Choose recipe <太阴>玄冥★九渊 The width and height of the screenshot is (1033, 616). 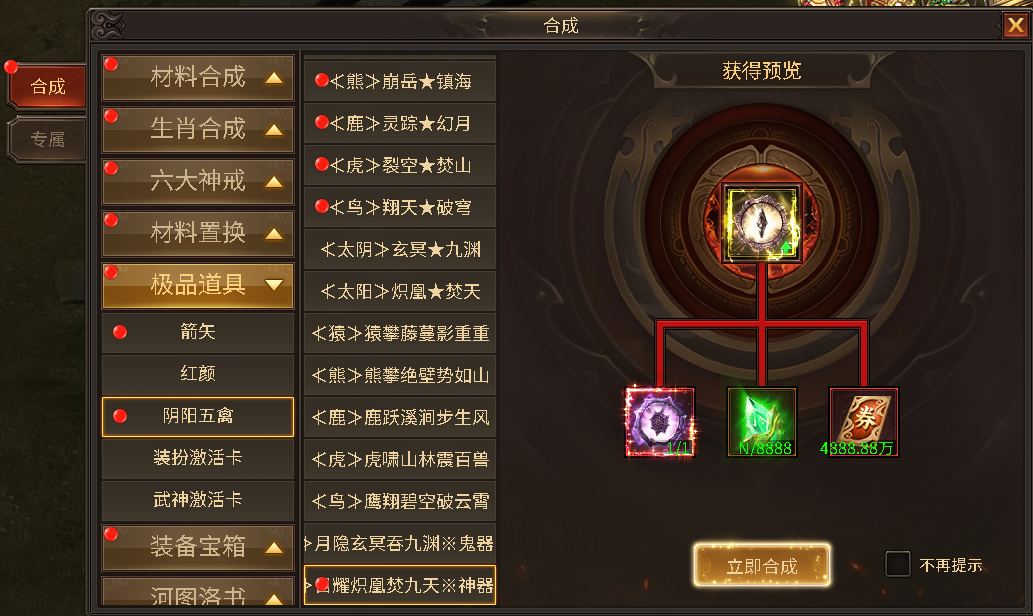click(x=400, y=249)
